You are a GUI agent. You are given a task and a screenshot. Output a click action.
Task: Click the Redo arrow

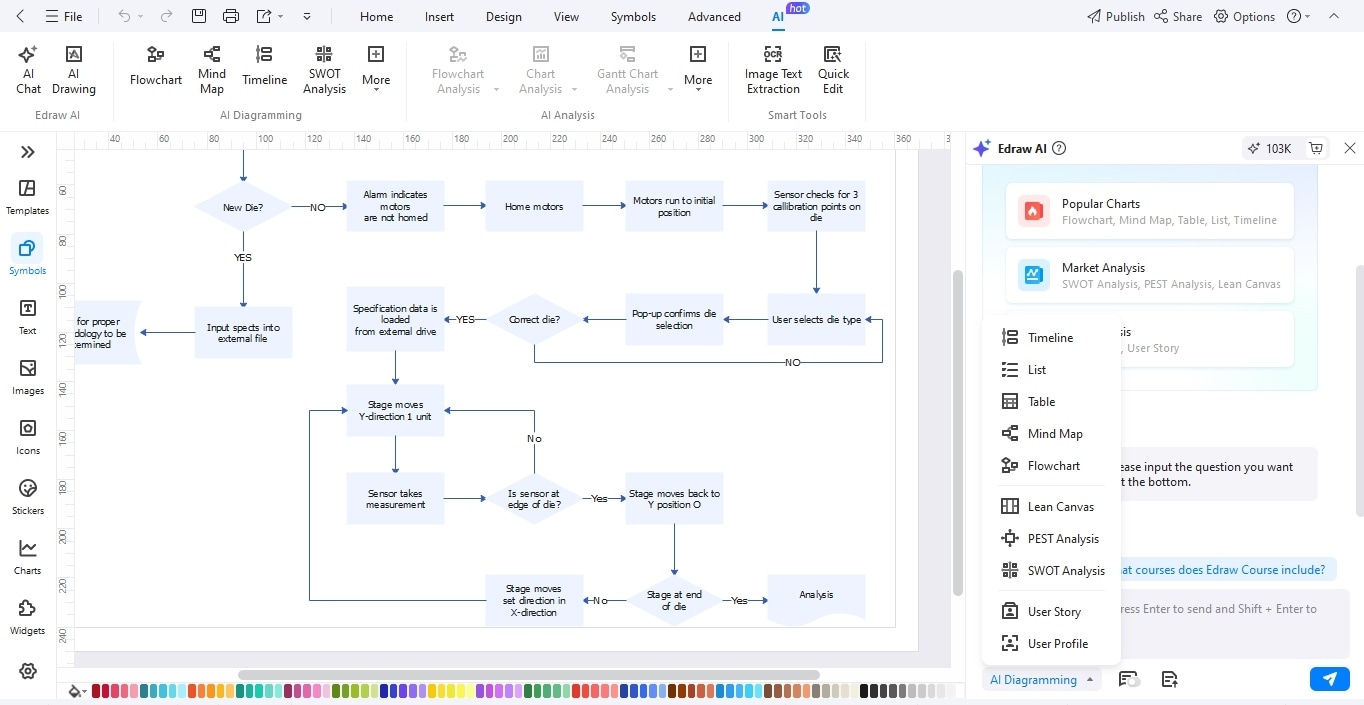coord(166,16)
